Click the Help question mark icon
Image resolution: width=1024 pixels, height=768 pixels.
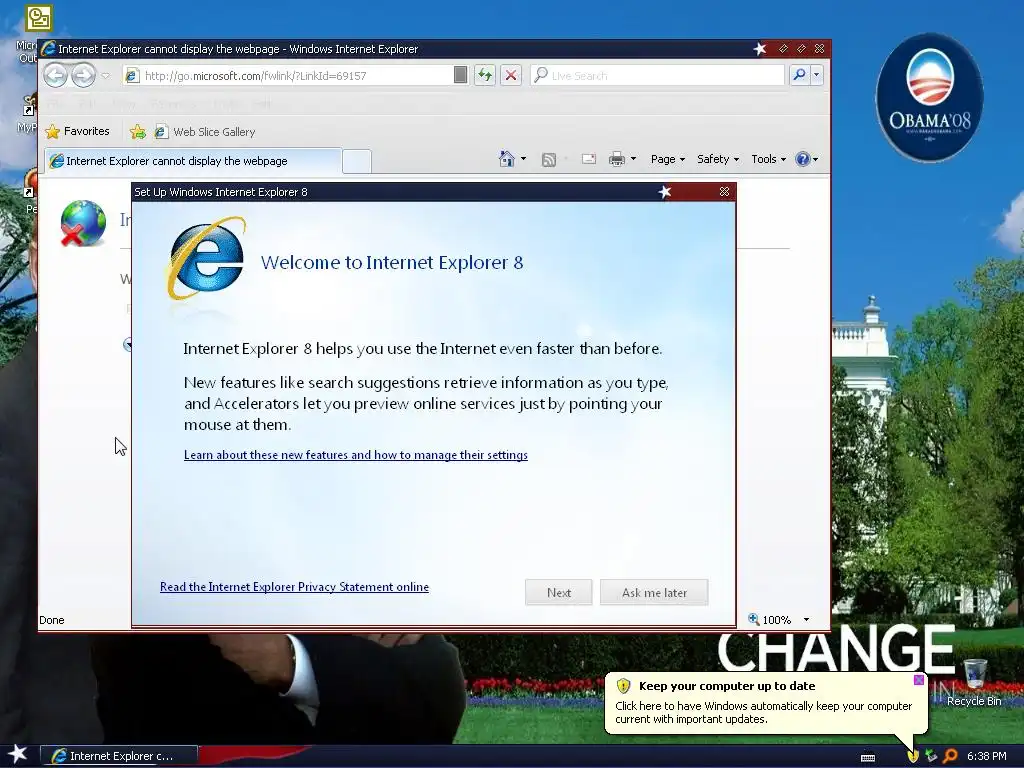click(803, 159)
